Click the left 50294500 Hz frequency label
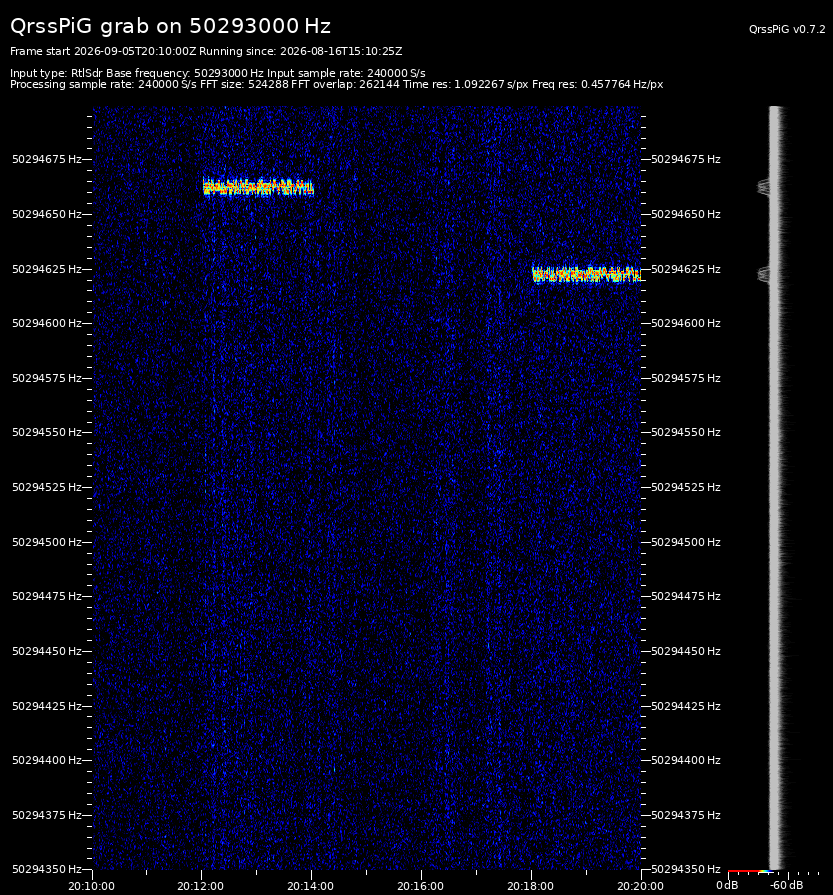 click(47, 542)
